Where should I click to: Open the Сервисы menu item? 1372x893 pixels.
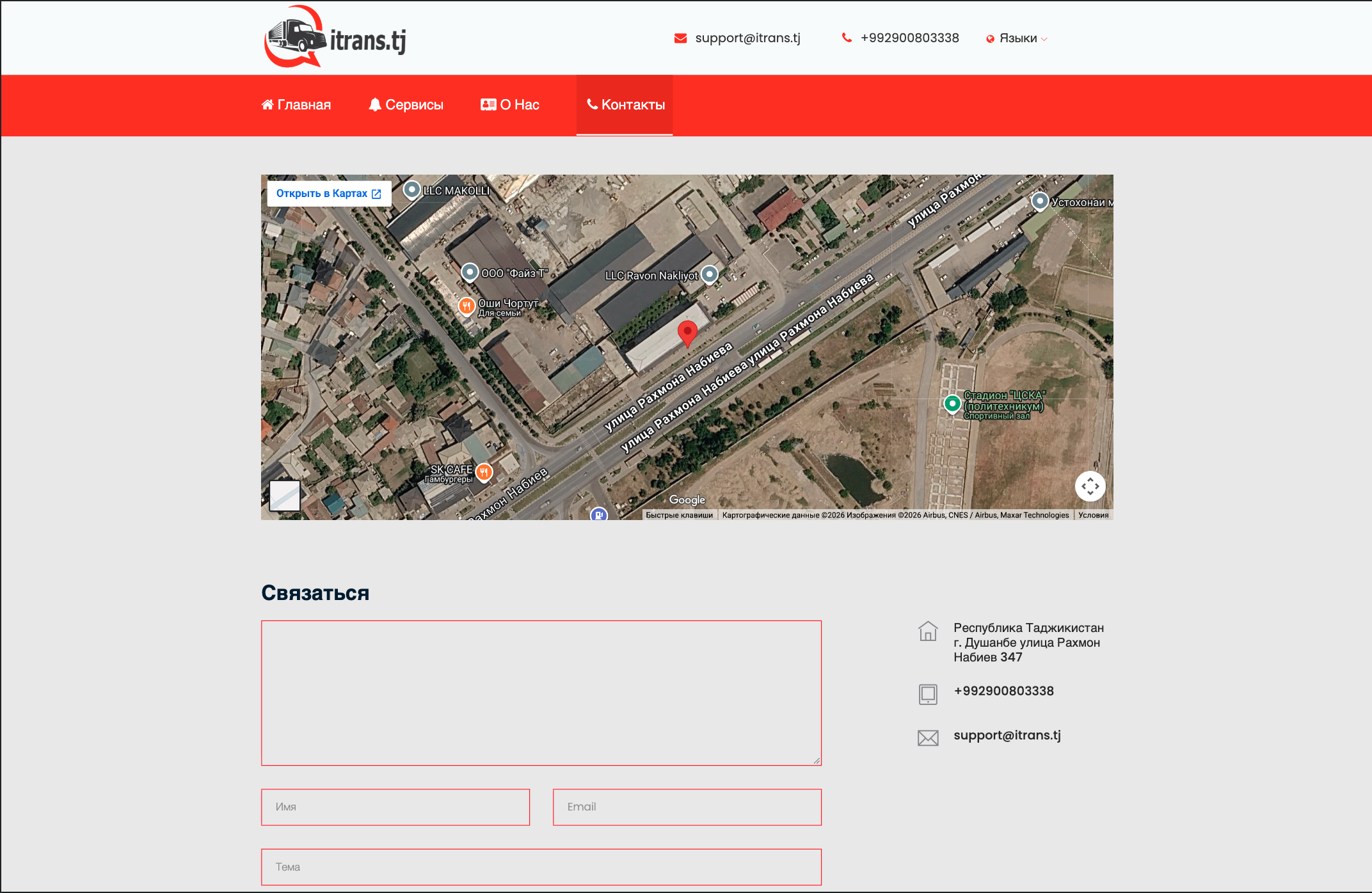click(x=406, y=105)
